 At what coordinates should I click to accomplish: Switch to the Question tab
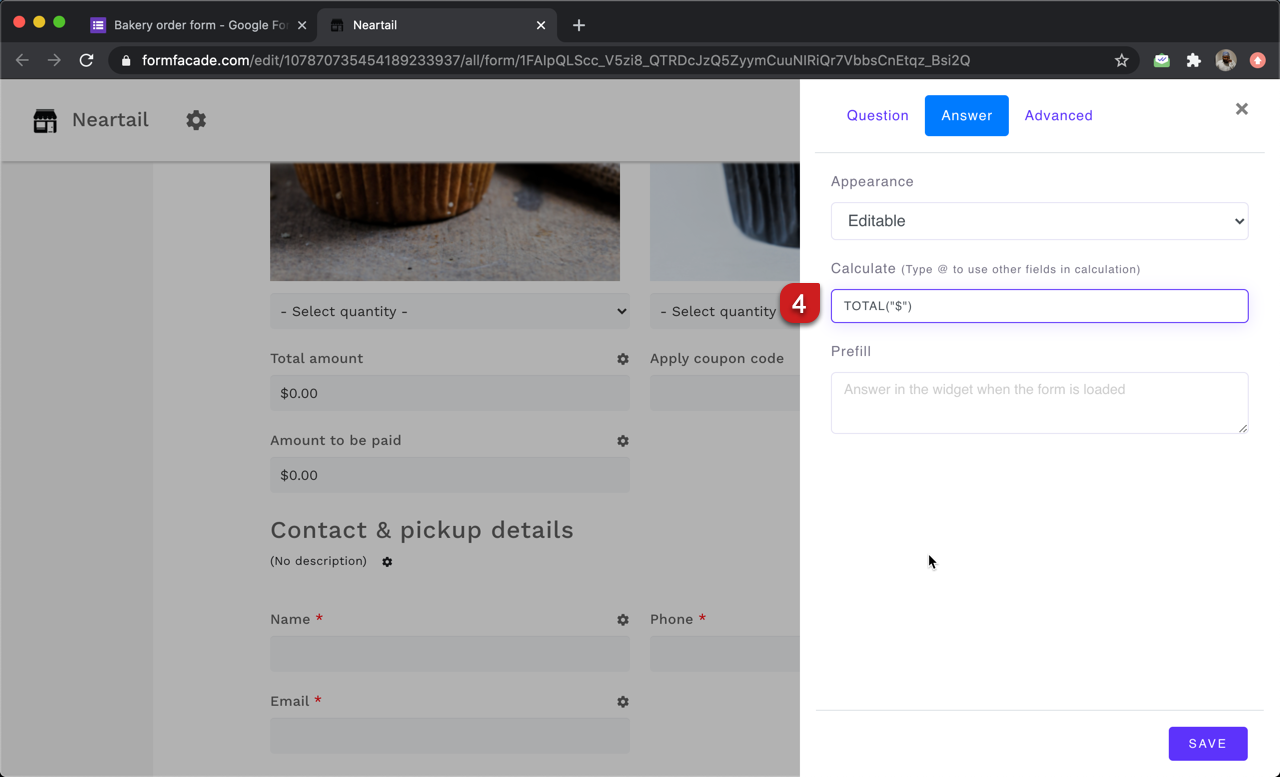877,116
